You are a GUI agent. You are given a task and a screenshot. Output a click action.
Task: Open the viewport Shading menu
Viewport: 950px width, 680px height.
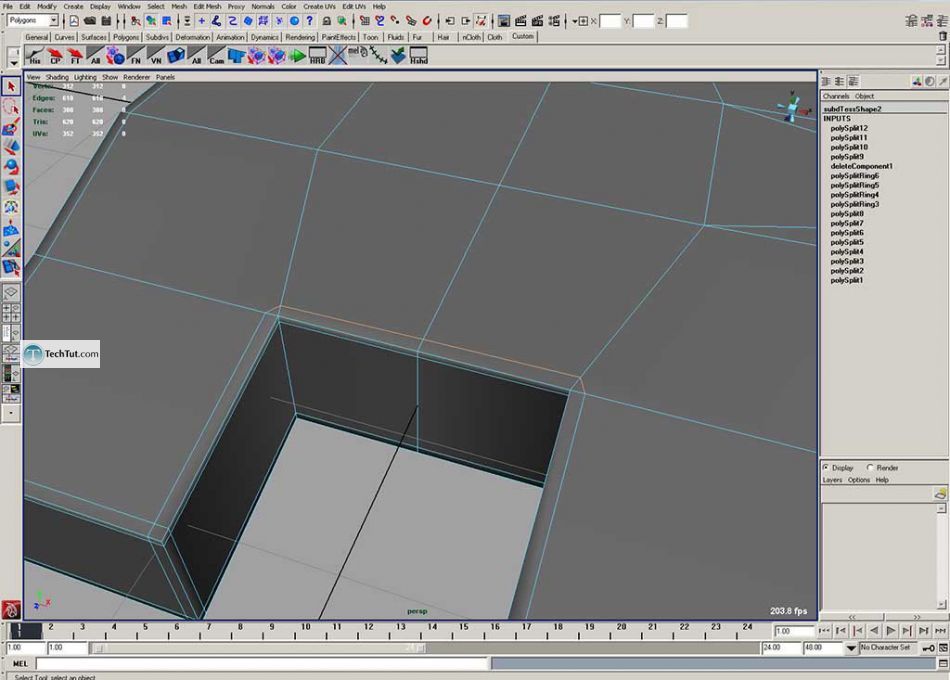tap(57, 77)
